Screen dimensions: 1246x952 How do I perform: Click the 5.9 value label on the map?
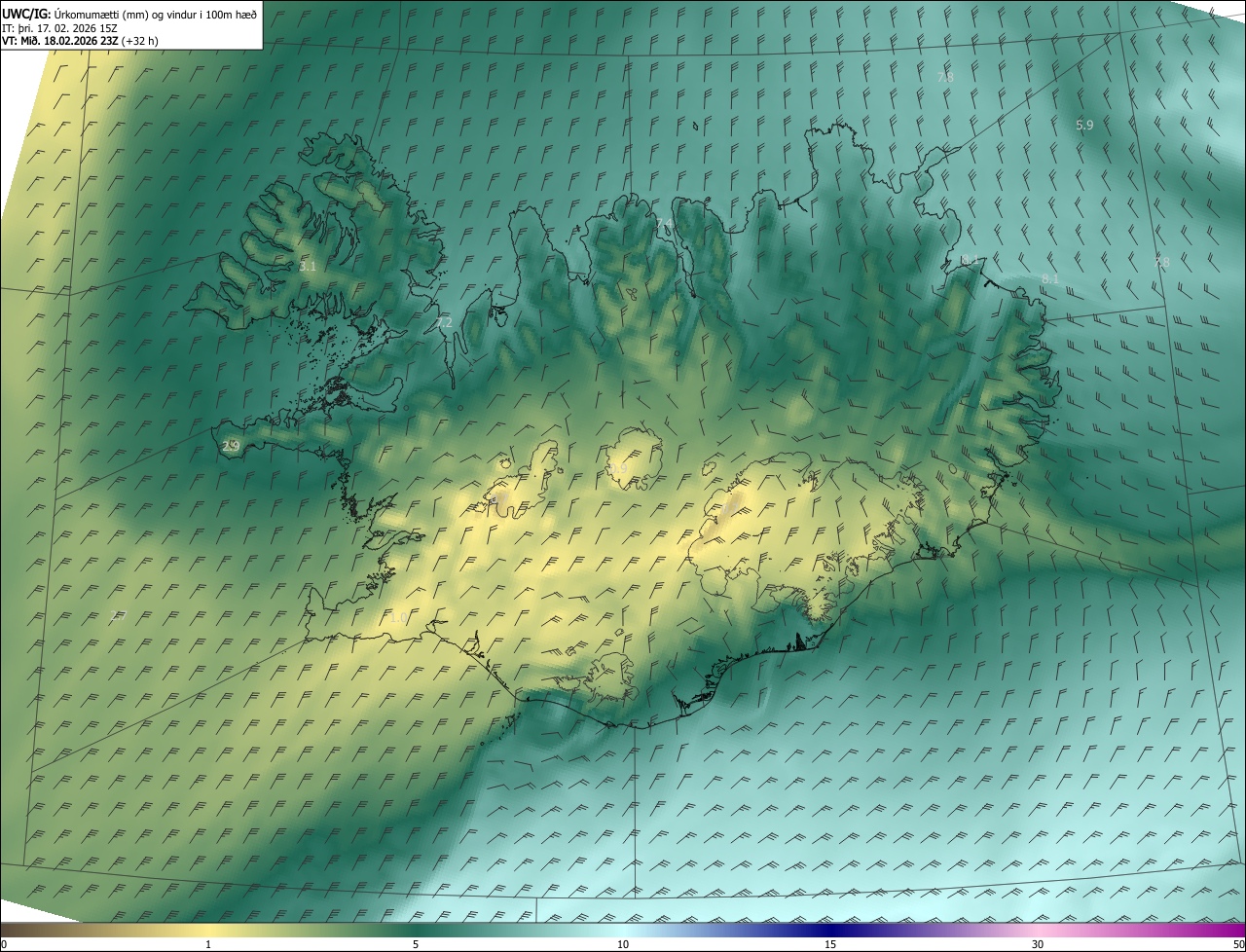coord(1084,126)
